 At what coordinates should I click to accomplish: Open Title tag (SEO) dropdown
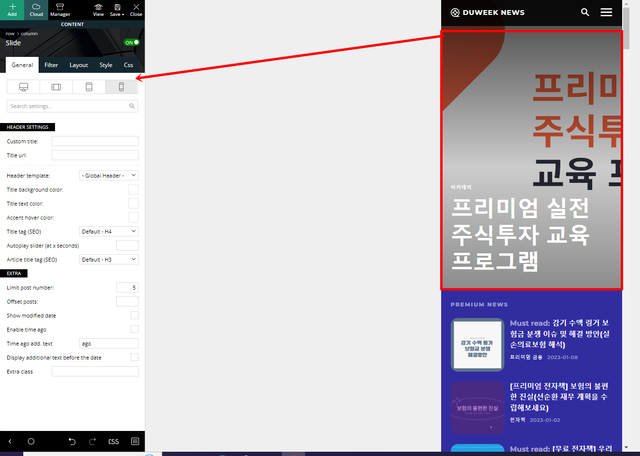109,231
